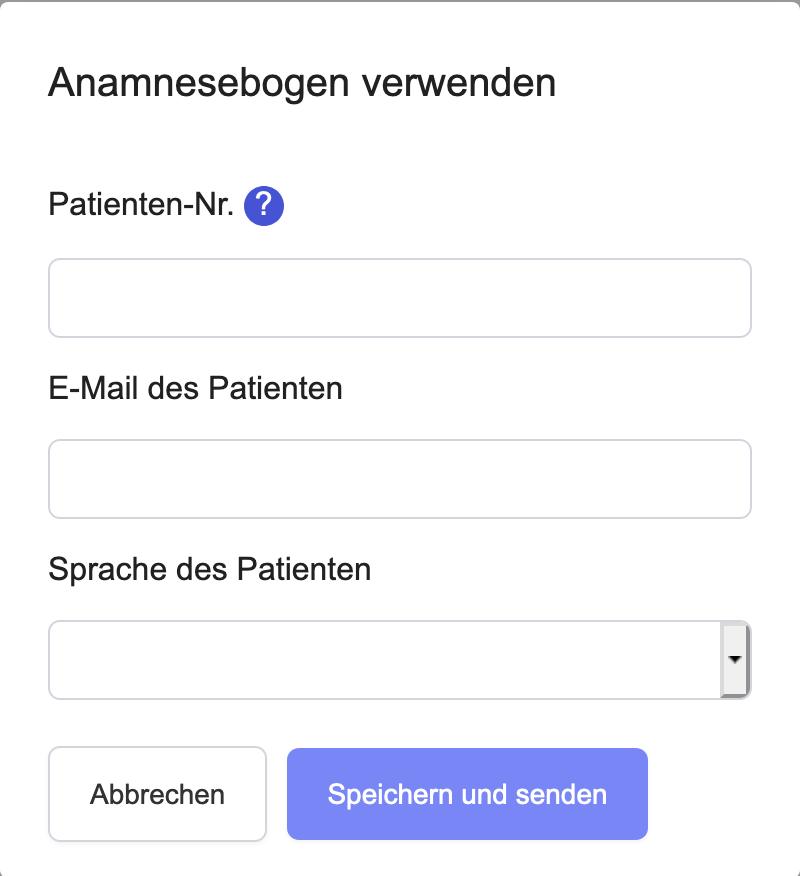Open help for patient number
Image resolution: width=800 pixels, height=876 pixels.
click(264, 206)
